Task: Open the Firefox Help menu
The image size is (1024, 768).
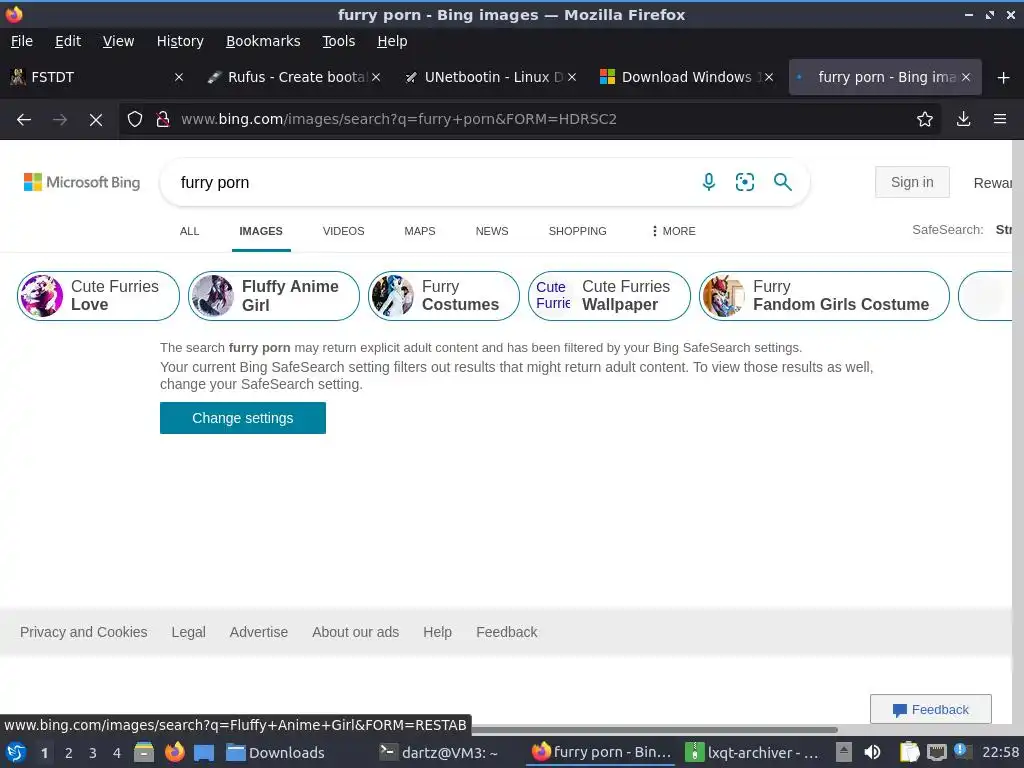Action: pyautogui.click(x=392, y=41)
